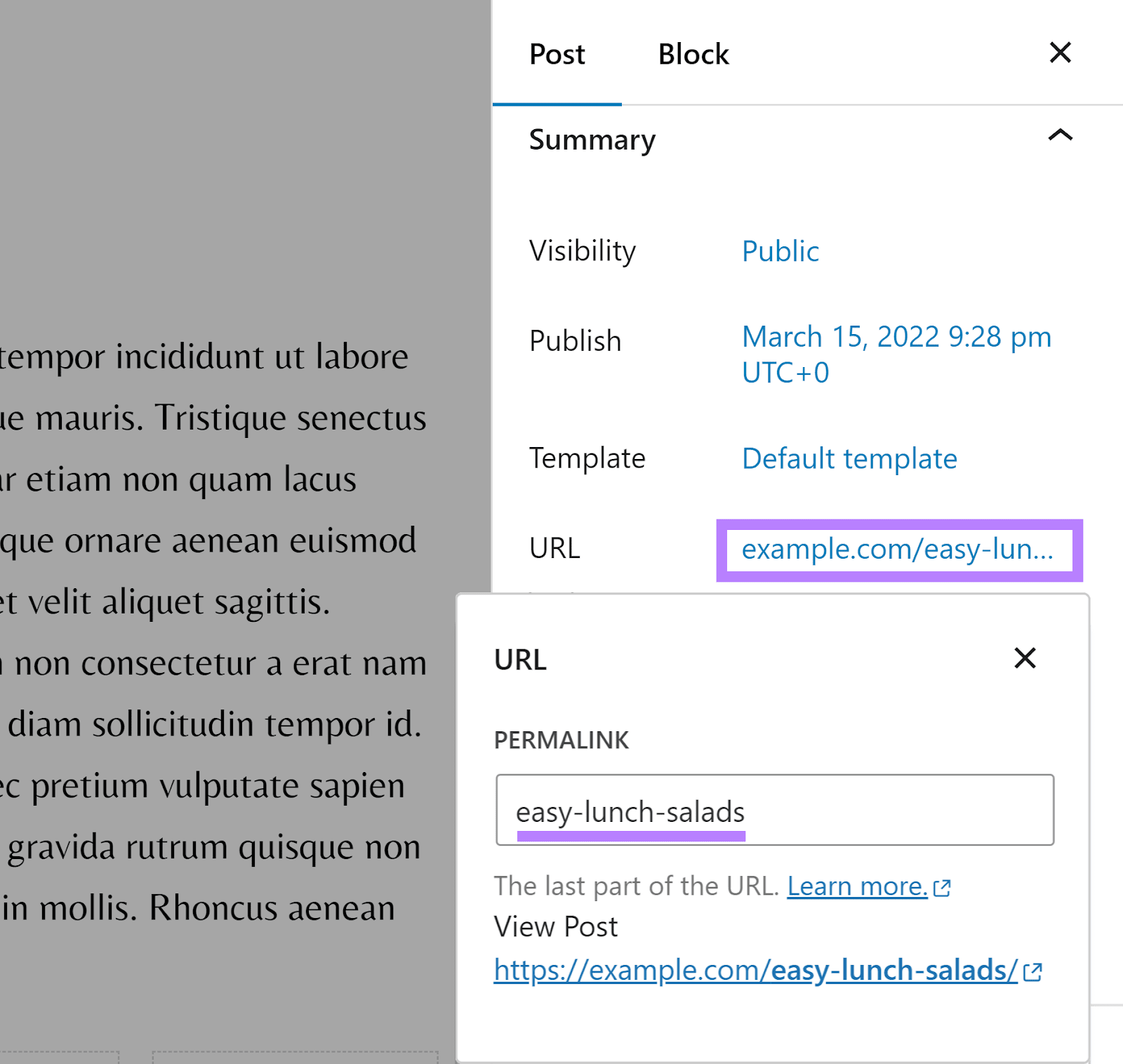Open the Default template selector
Viewport: 1123px width, 1064px height.
[849, 458]
